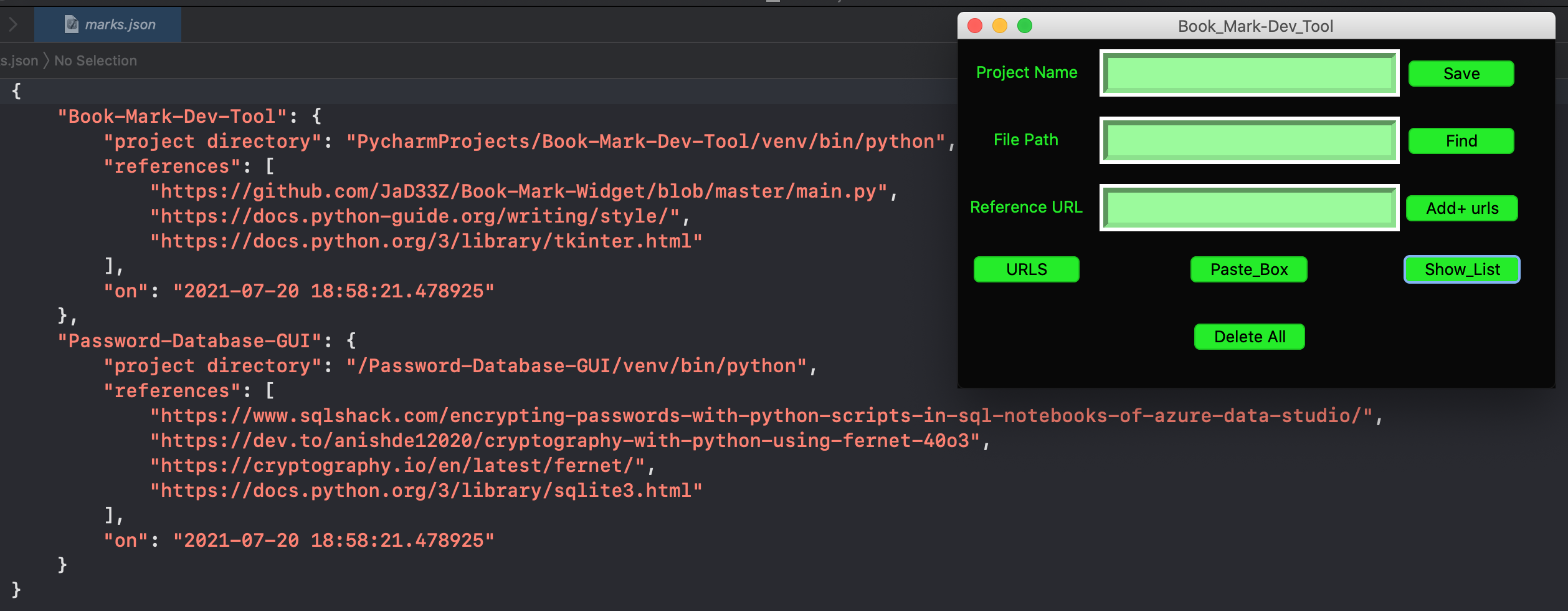Minimize the Book_Mark-Dev_Tool window

1000,26
